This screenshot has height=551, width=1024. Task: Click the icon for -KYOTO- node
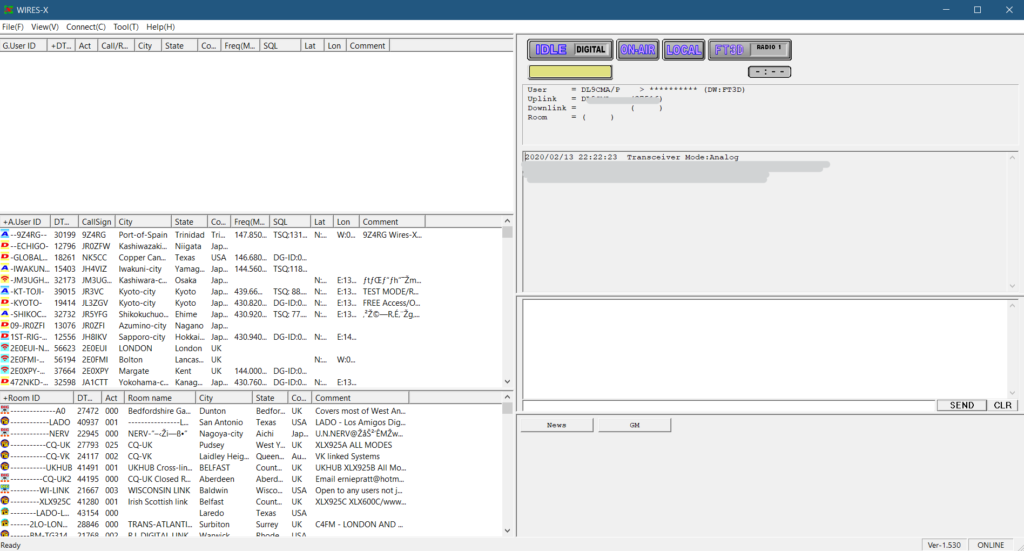pos(5,303)
